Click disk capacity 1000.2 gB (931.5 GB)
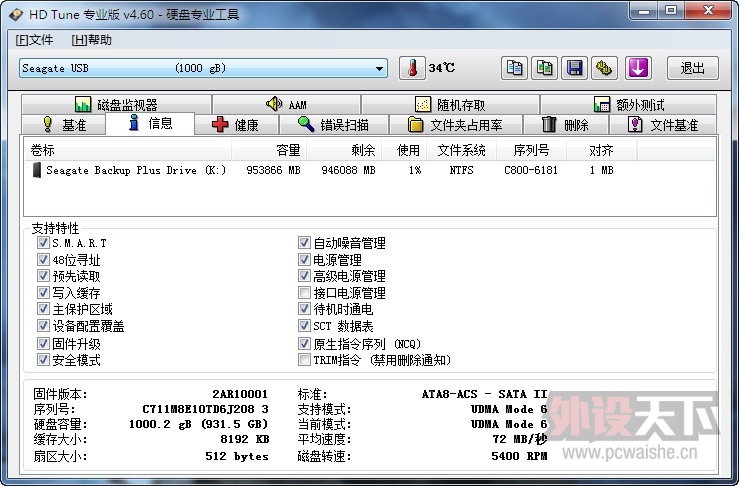Viewport: 739px width, 486px height. point(198,424)
